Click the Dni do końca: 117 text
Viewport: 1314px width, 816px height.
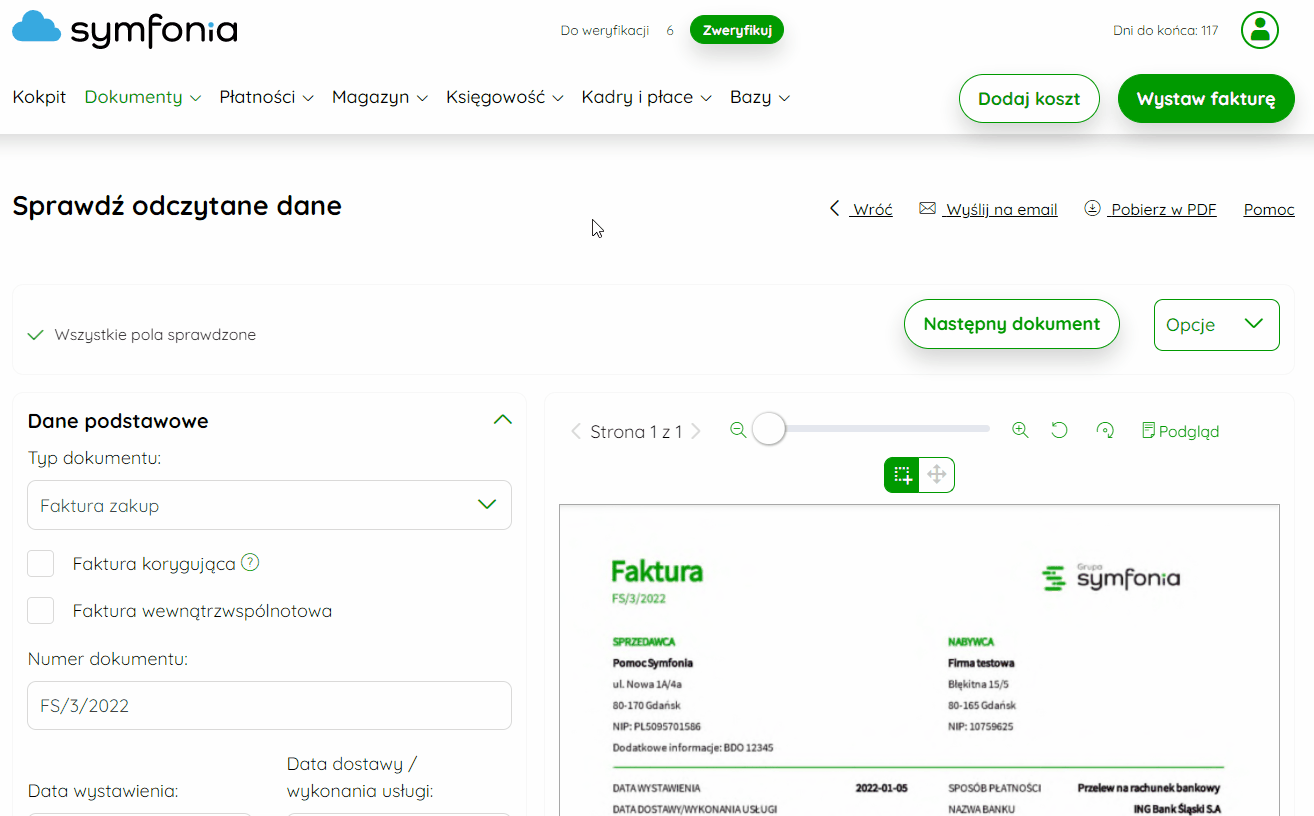tap(1165, 30)
